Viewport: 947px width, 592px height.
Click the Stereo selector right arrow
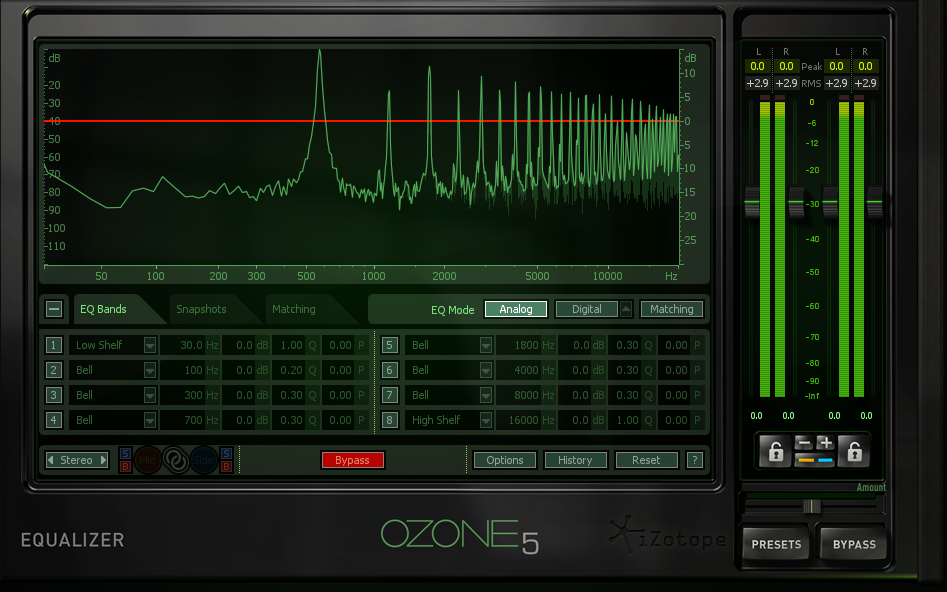(103, 460)
